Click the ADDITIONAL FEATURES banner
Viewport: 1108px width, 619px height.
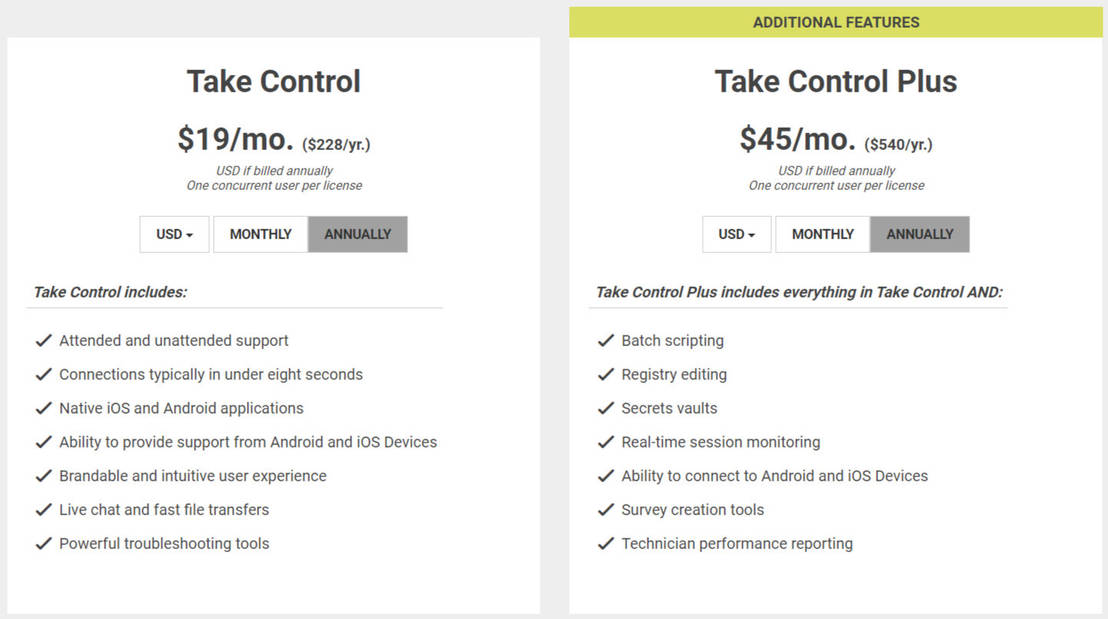point(837,21)
